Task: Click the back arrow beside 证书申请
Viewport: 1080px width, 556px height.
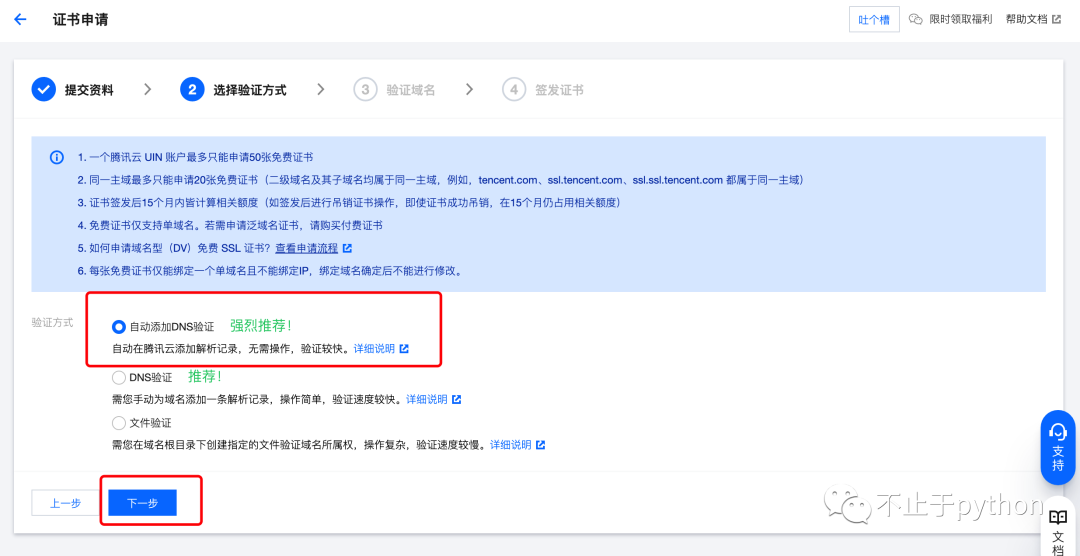Action: point(20,19)
